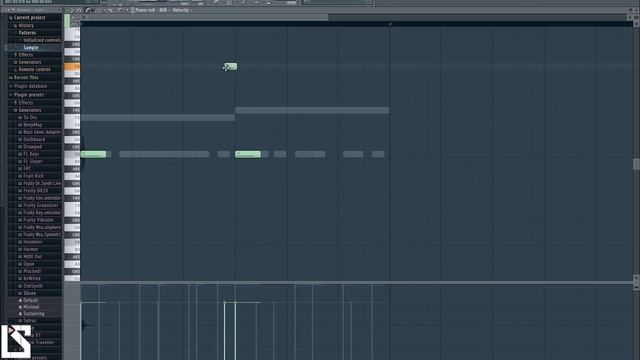Image resolution: width=640 pixels, height=360 pixels.
Task: Select the Sustaining preset under Slicex
Action: point(33,314)
